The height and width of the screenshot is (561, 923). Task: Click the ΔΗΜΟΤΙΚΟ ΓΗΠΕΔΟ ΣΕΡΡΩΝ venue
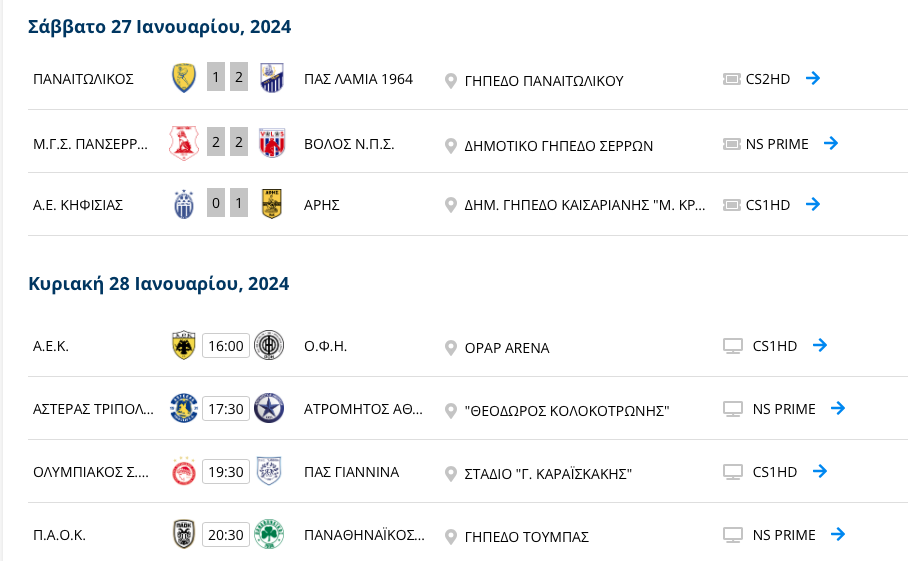(558, 146)
